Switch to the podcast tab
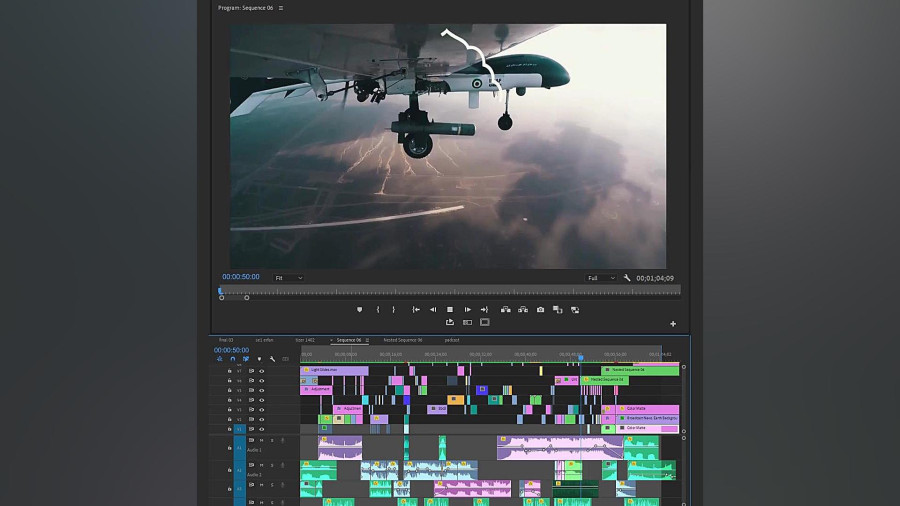 [452, 340]
